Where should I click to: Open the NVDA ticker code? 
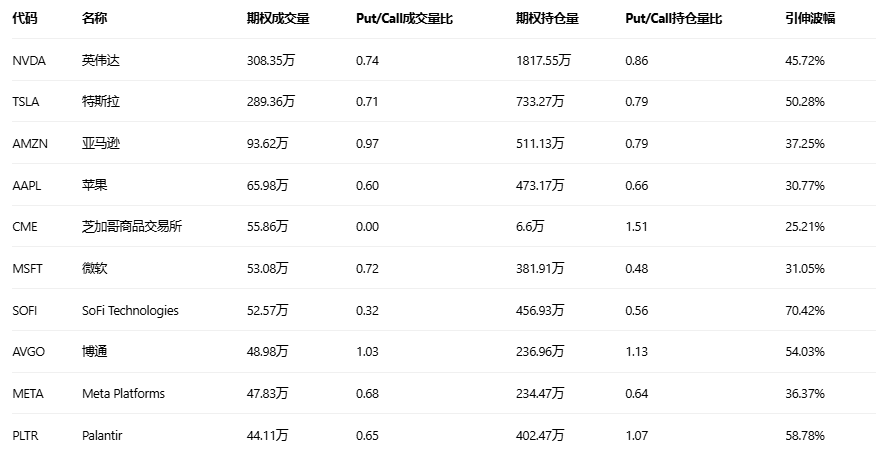click(x=28, y=61)
